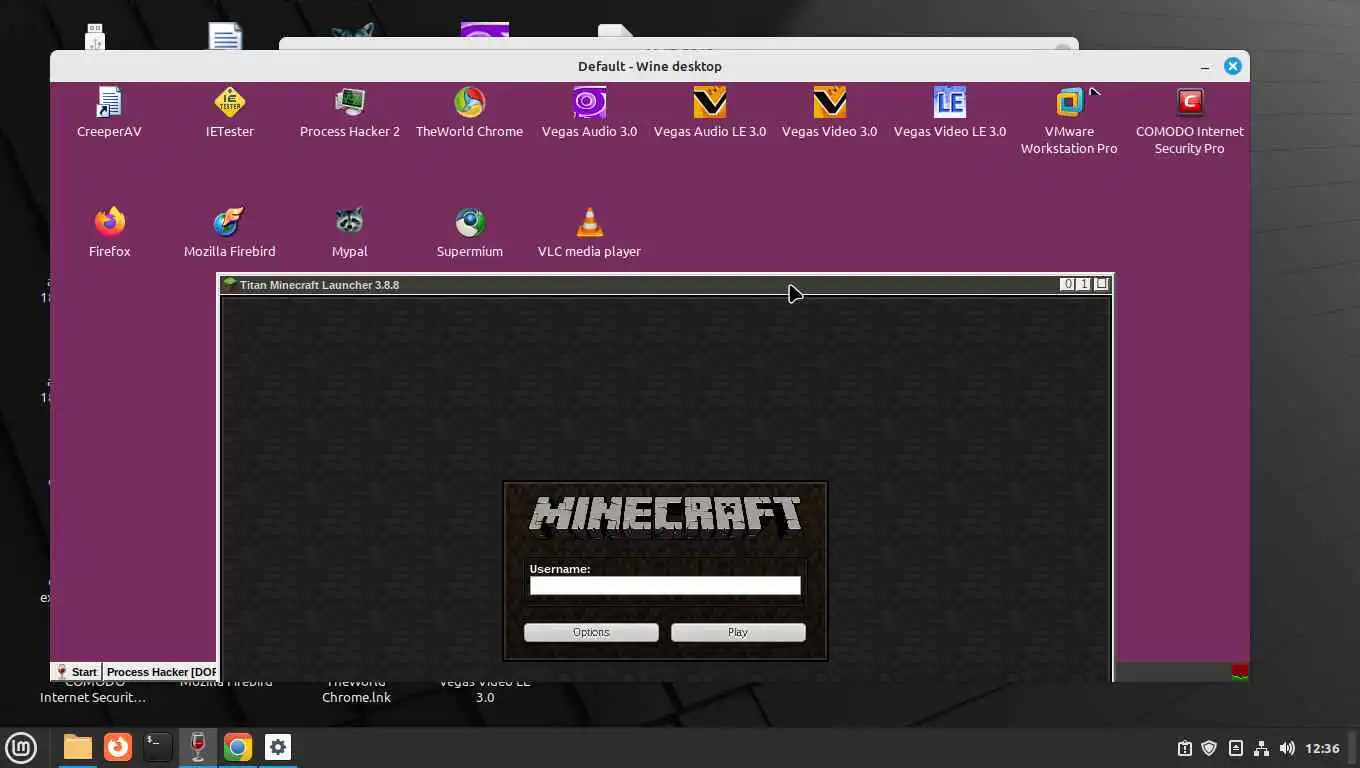Select the Vegas Audio LE 3.0 icon

pos(710,102)
